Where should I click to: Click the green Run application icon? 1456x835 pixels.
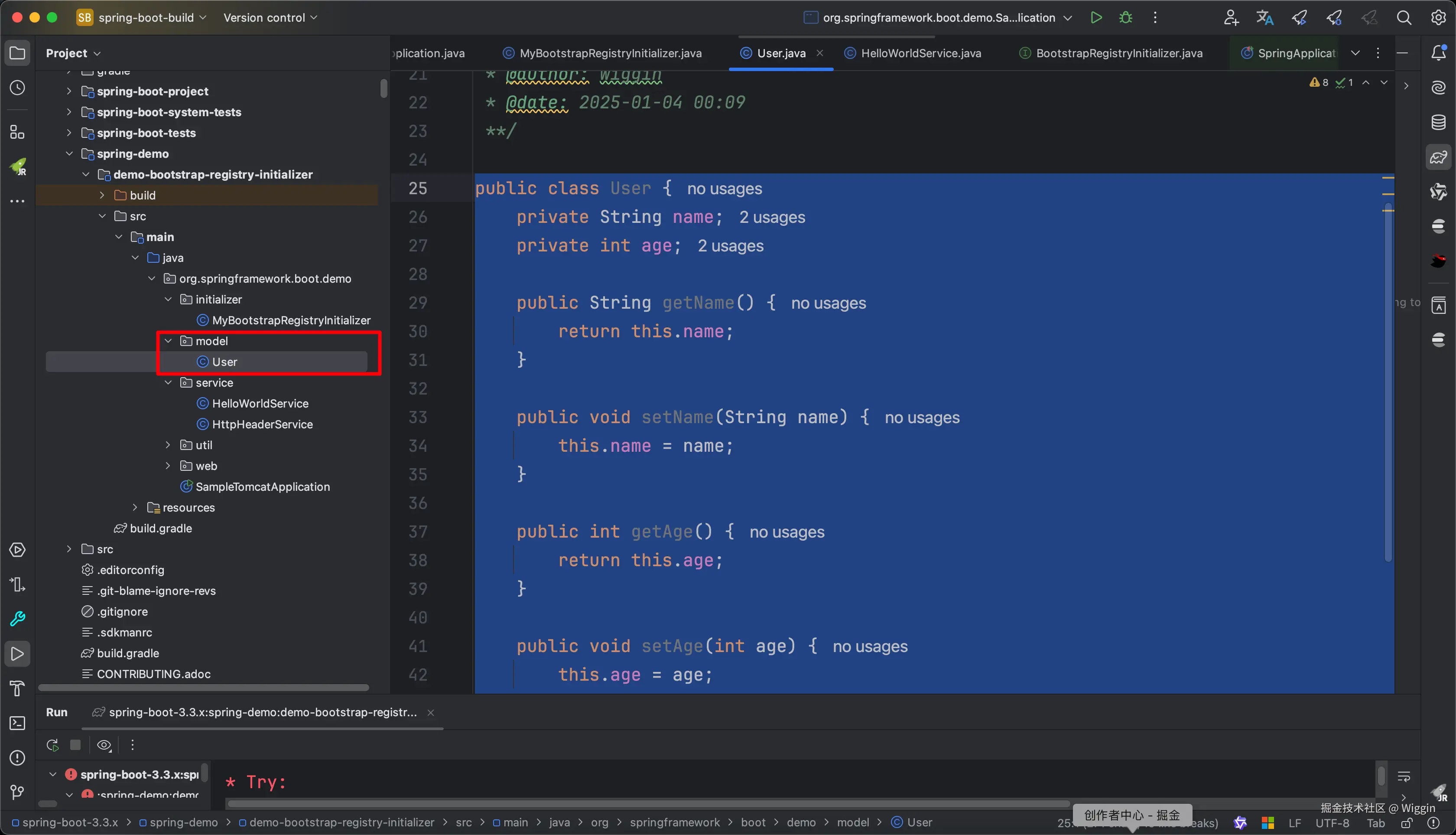coord(1095,18)
